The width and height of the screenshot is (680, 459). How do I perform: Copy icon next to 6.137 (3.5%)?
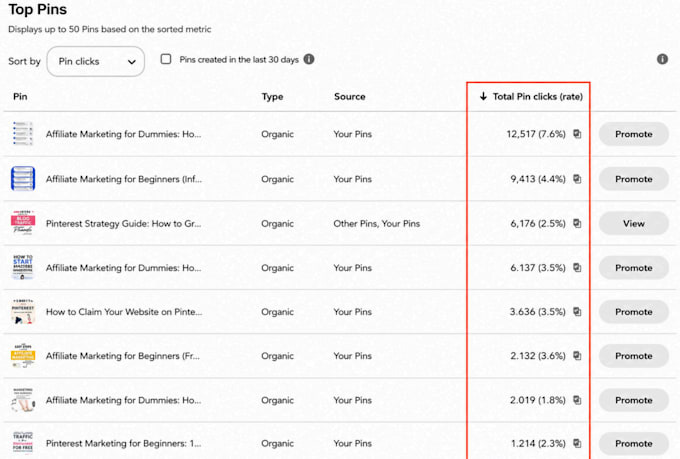tap(577, 268)
